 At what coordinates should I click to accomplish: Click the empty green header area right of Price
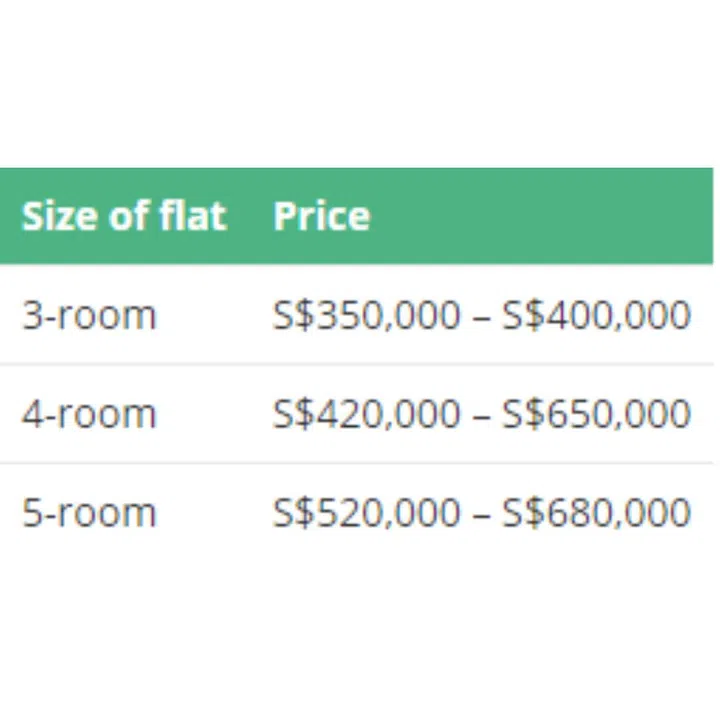click(540, 216)
